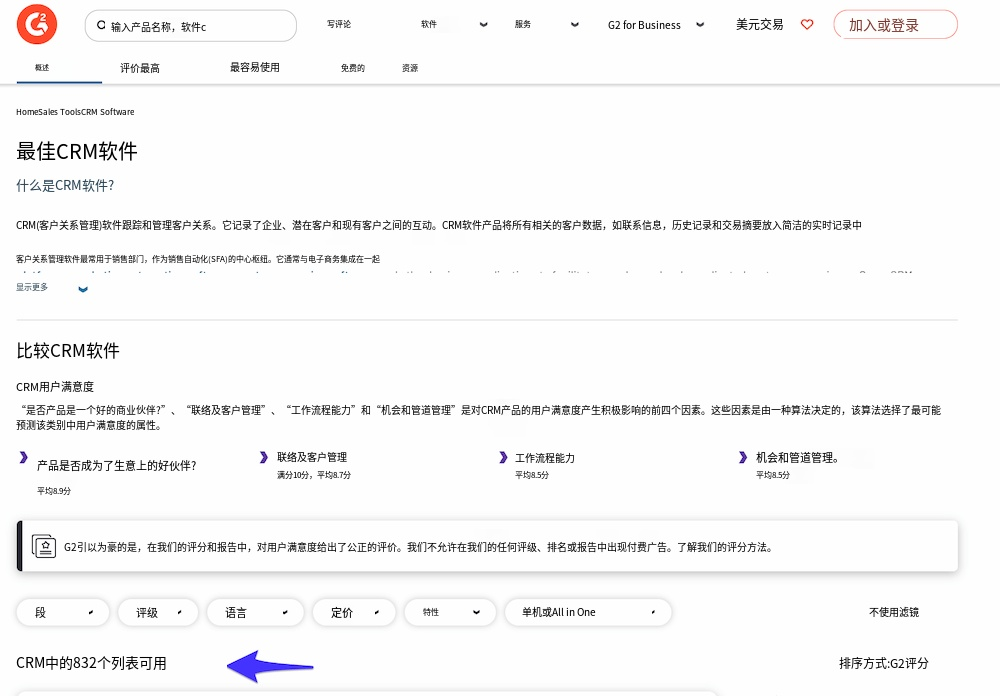This screenshot has width=1000, height=696.
Task: Click the 比较CRM软件 heading
Action: coord(68,351)
